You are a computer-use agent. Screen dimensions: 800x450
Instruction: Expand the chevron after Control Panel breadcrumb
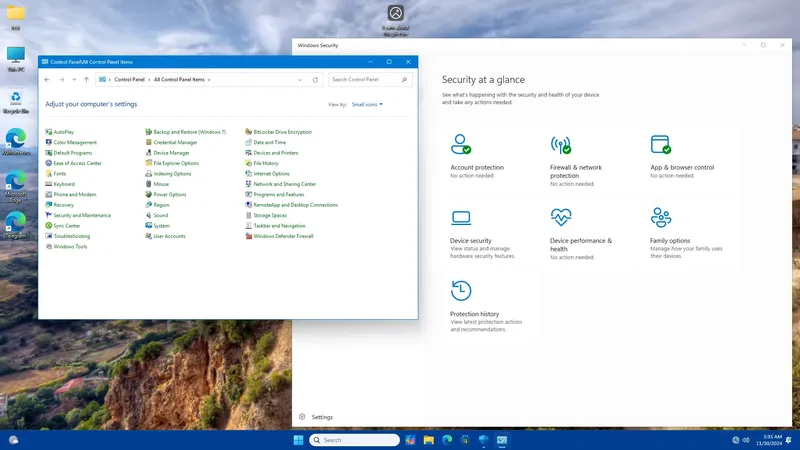click(x=149, y=80)
